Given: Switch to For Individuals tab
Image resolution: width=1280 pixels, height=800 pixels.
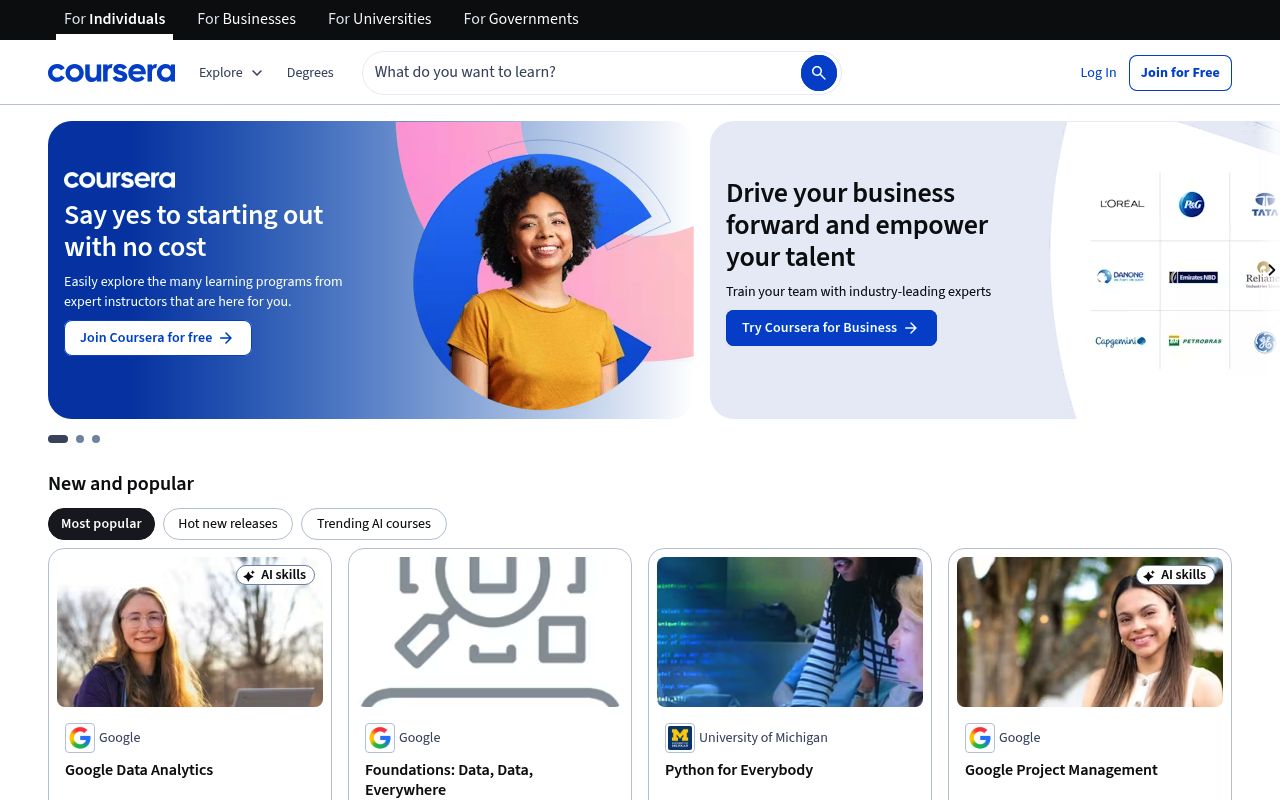Looking at the screenshot, I should coord(114,19).
